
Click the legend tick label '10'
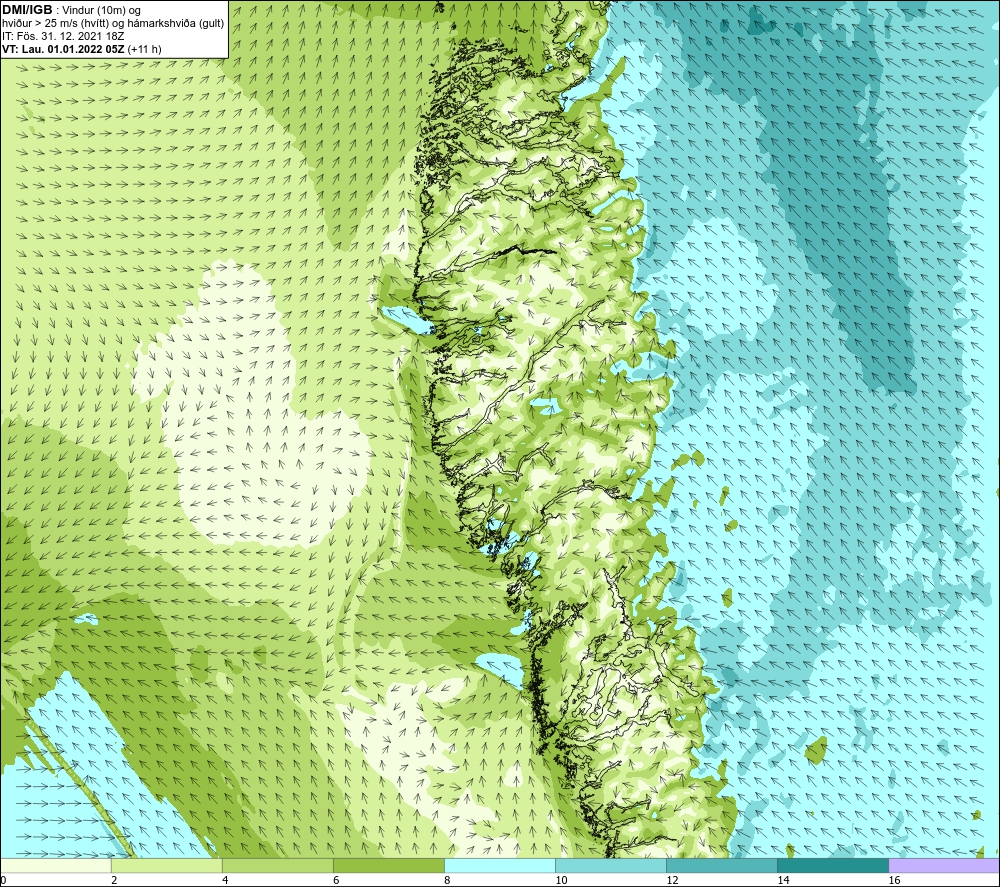(561, 880)
